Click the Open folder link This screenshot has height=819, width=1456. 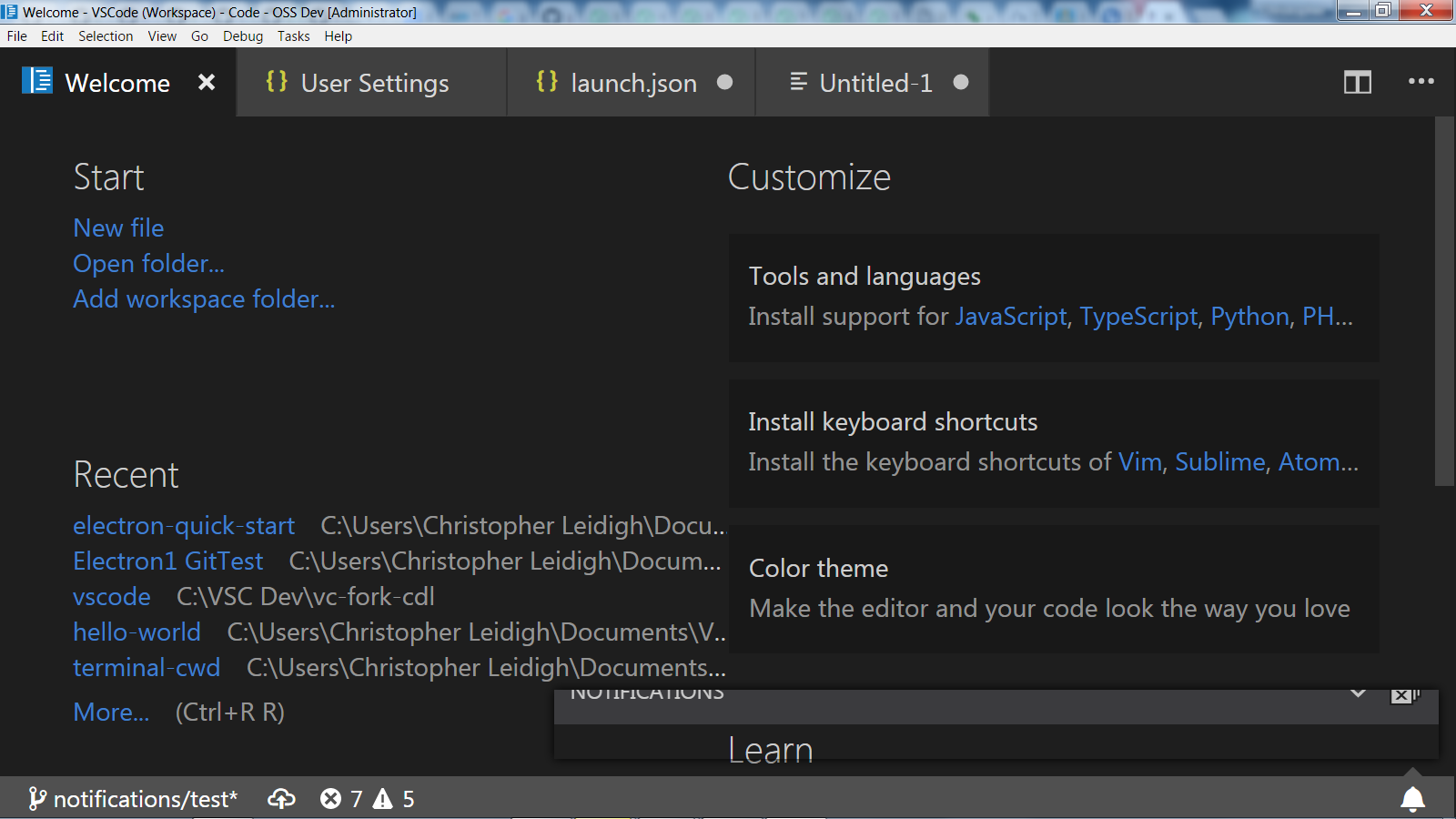click(x=147, y=264)
